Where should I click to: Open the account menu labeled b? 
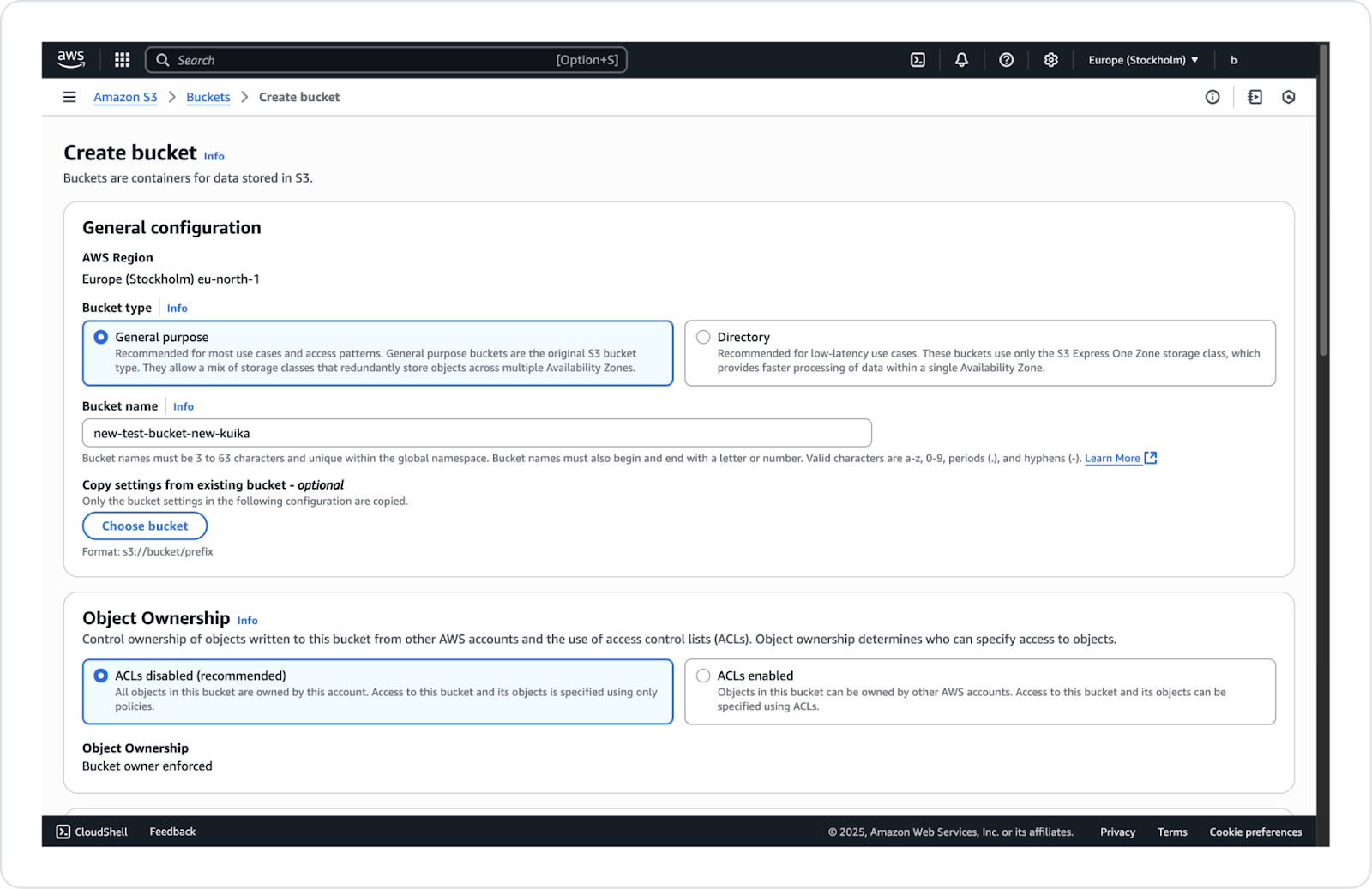(1234, 60)
